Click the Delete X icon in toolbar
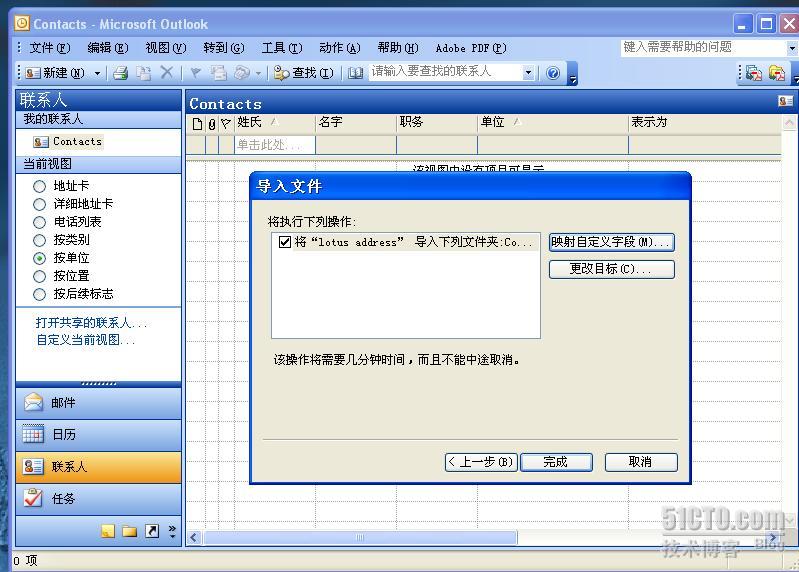The height and width of the screenshot is (572, 799). click(167, 73)
